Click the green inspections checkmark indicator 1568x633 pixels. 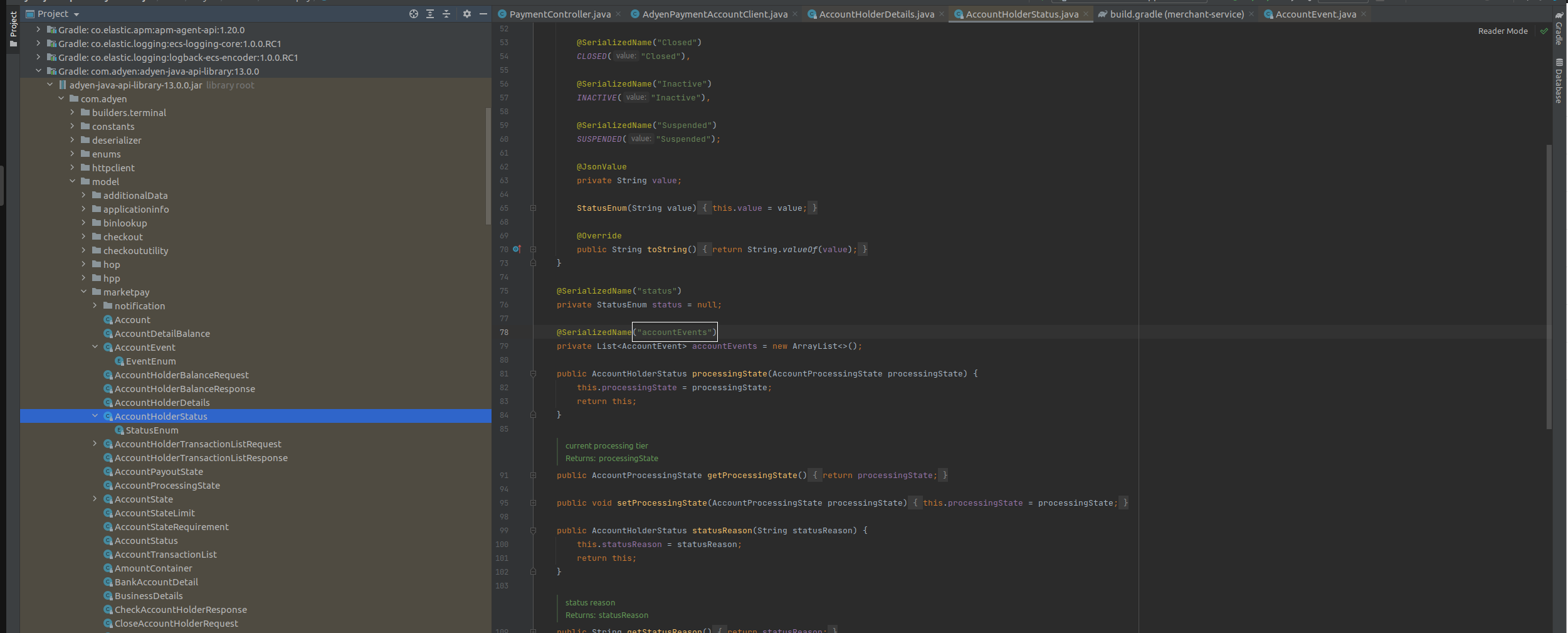pos(1544,30)
